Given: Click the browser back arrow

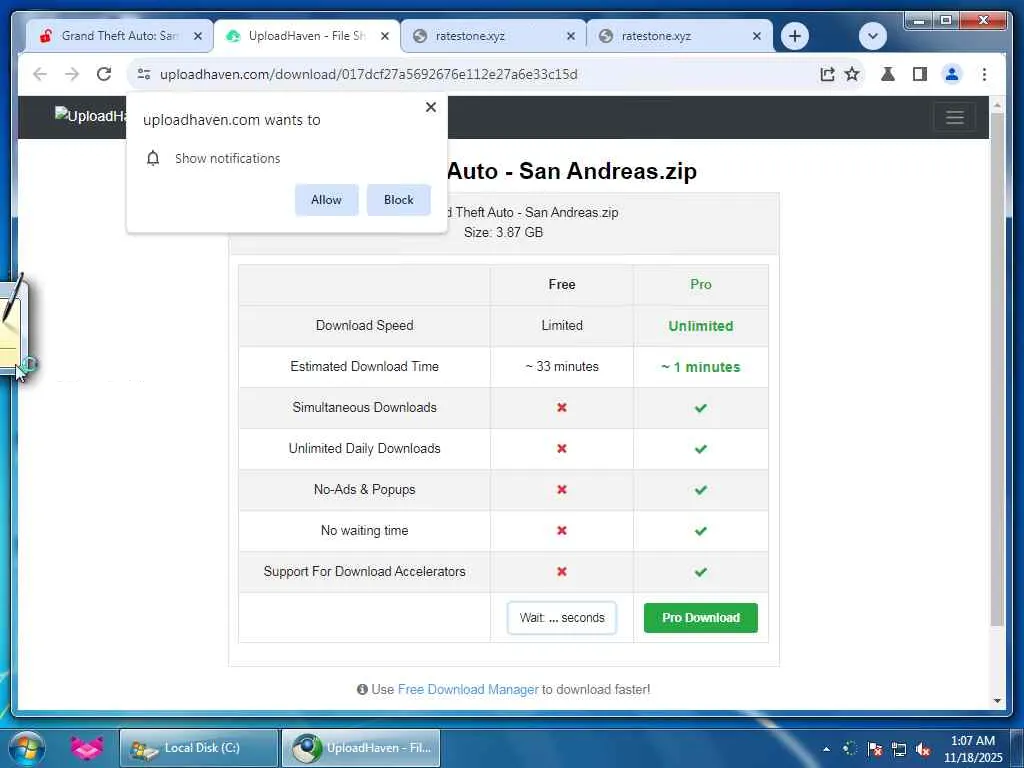Looking at the screenshot, I should click(x=40, y=74).
